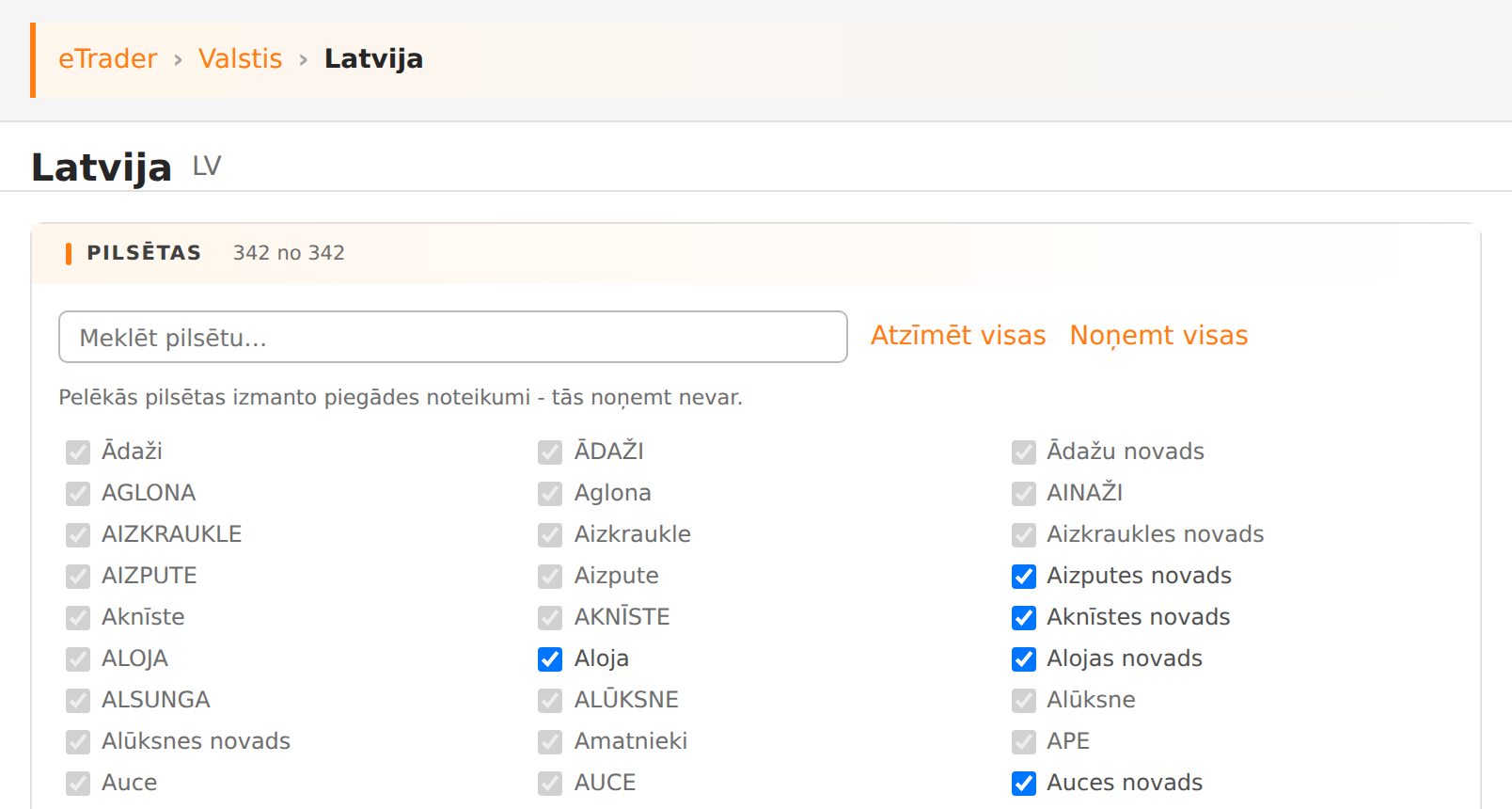Click the Aglona label in middle column
Image resolution: width=1512 pixels, height=809 pixels.
612,493
